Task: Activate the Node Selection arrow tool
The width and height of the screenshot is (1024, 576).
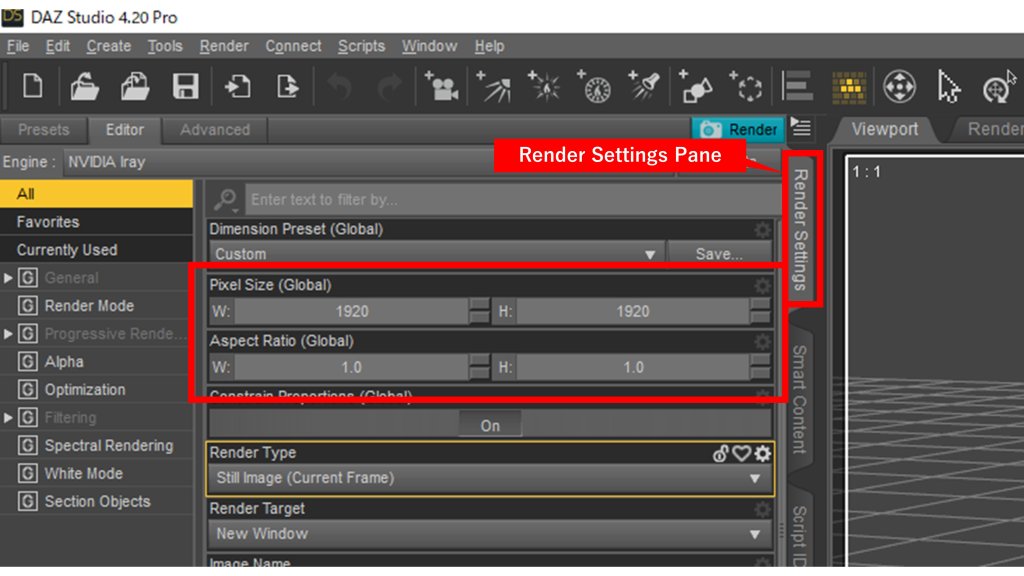Action: [948, 87]
